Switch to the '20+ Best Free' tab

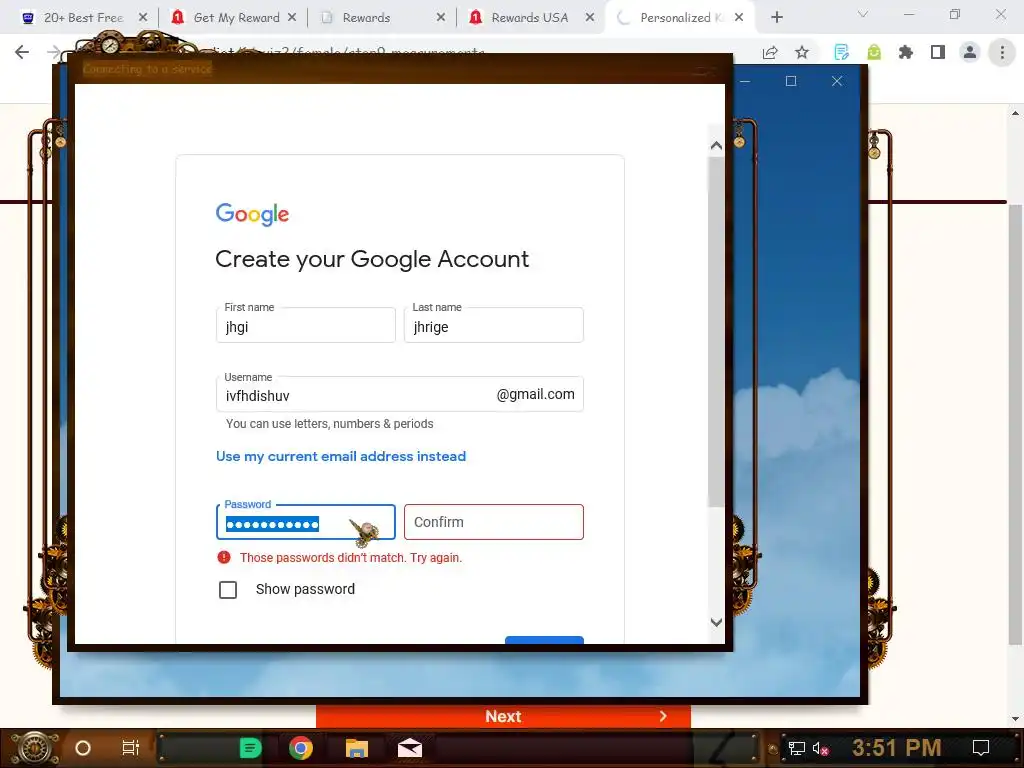click(x=83, y=18)
